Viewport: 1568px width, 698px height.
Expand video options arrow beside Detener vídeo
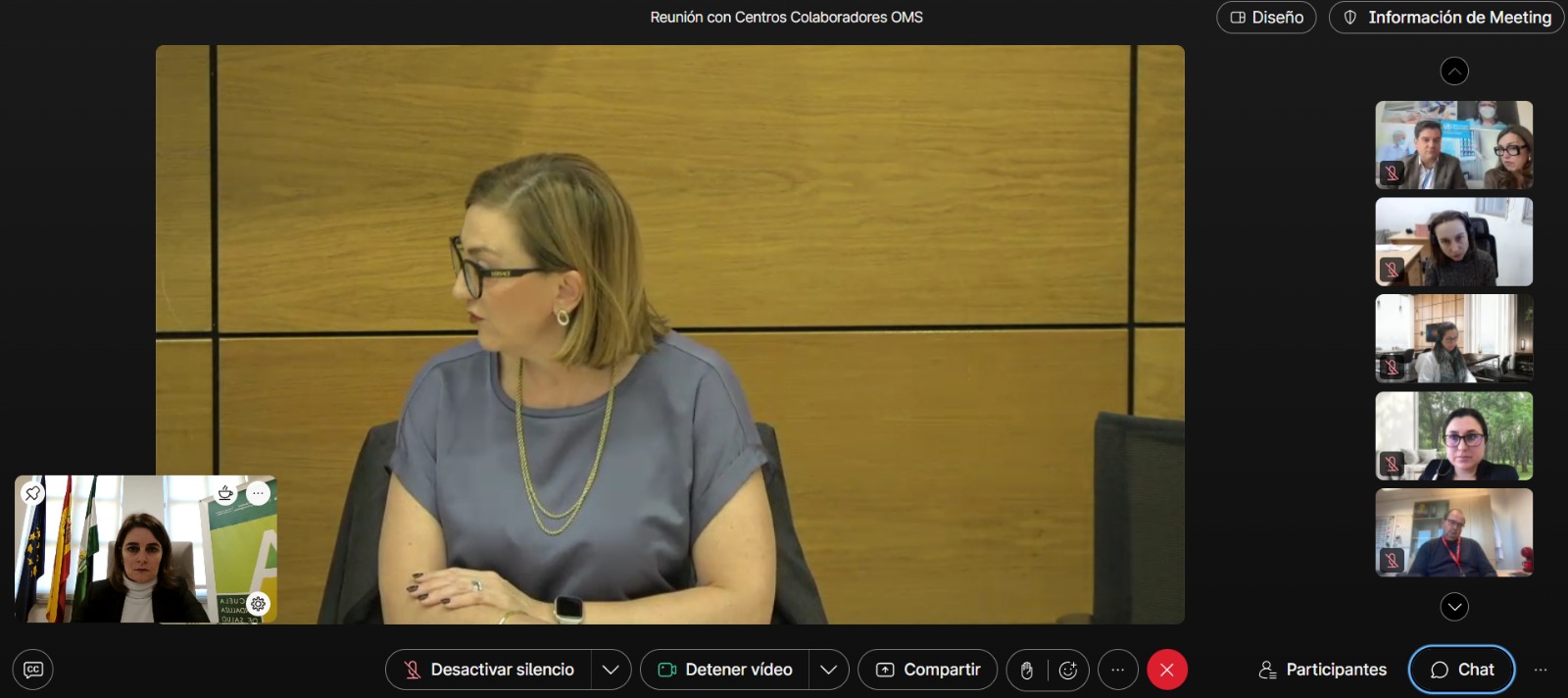click(x=828, y=670)
